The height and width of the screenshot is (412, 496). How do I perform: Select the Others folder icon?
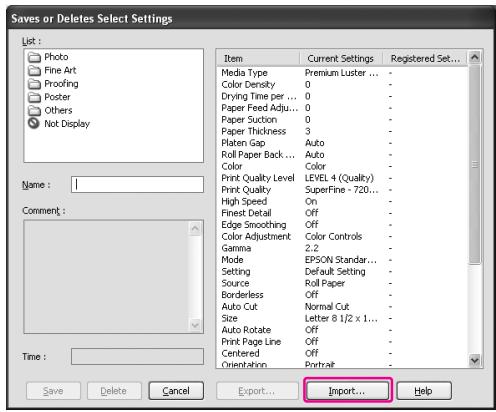(x=34, y=111)
